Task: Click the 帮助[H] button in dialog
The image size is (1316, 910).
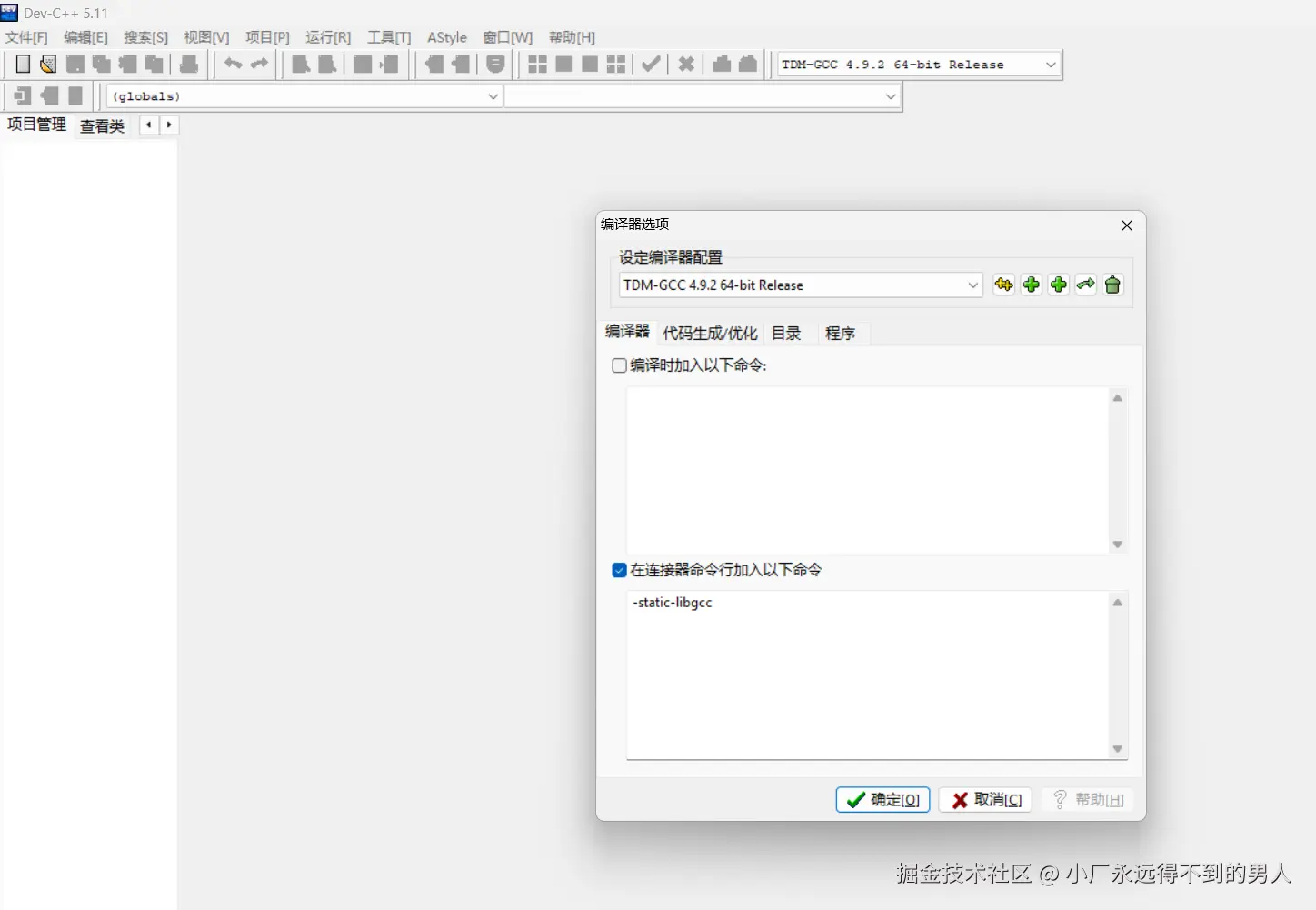Action: pos(1088,800)
